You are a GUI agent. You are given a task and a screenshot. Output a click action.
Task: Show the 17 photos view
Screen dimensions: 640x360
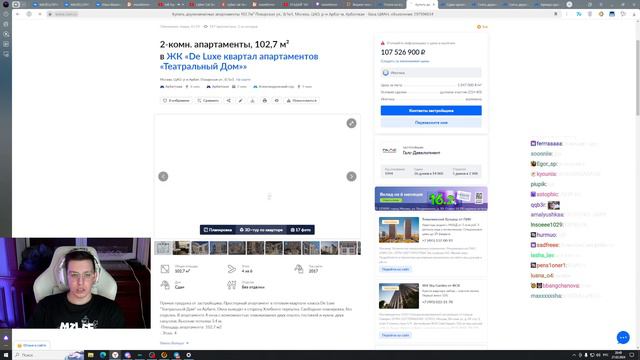coord(300,230)
